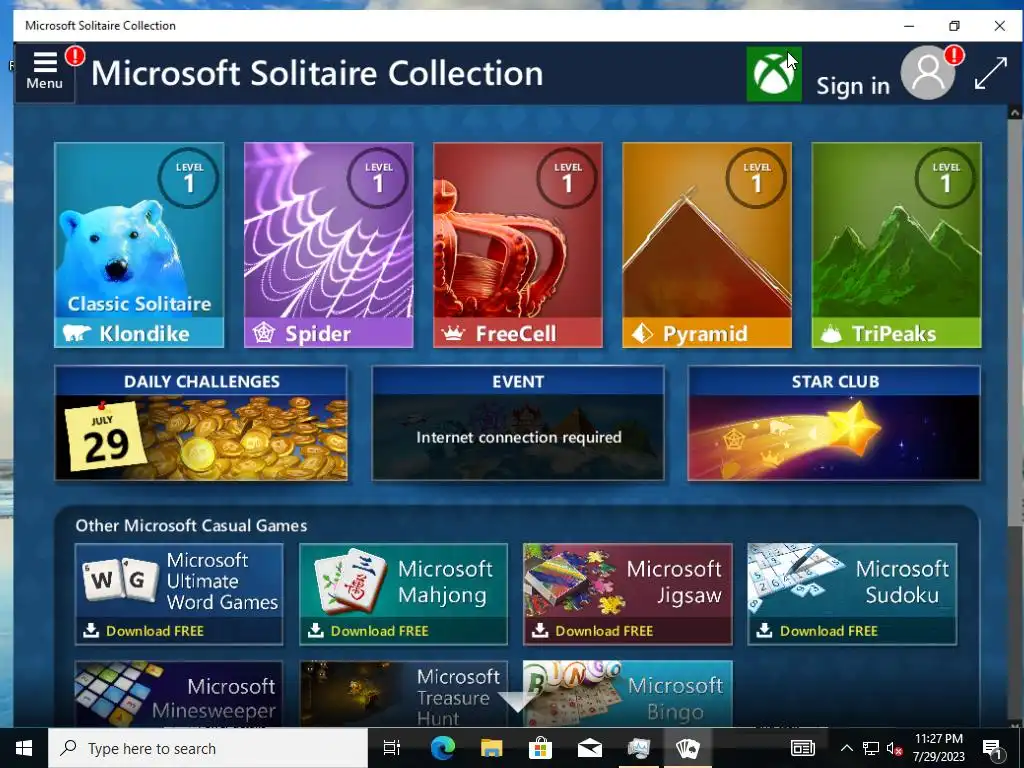This screenshot has height=768, width=1024.
Task: Click the green Xbox logo icon
Action: point(774,74)
